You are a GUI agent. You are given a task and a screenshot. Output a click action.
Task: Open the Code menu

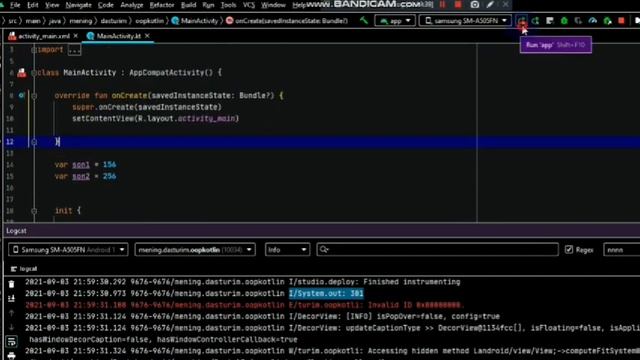point(106,5)
